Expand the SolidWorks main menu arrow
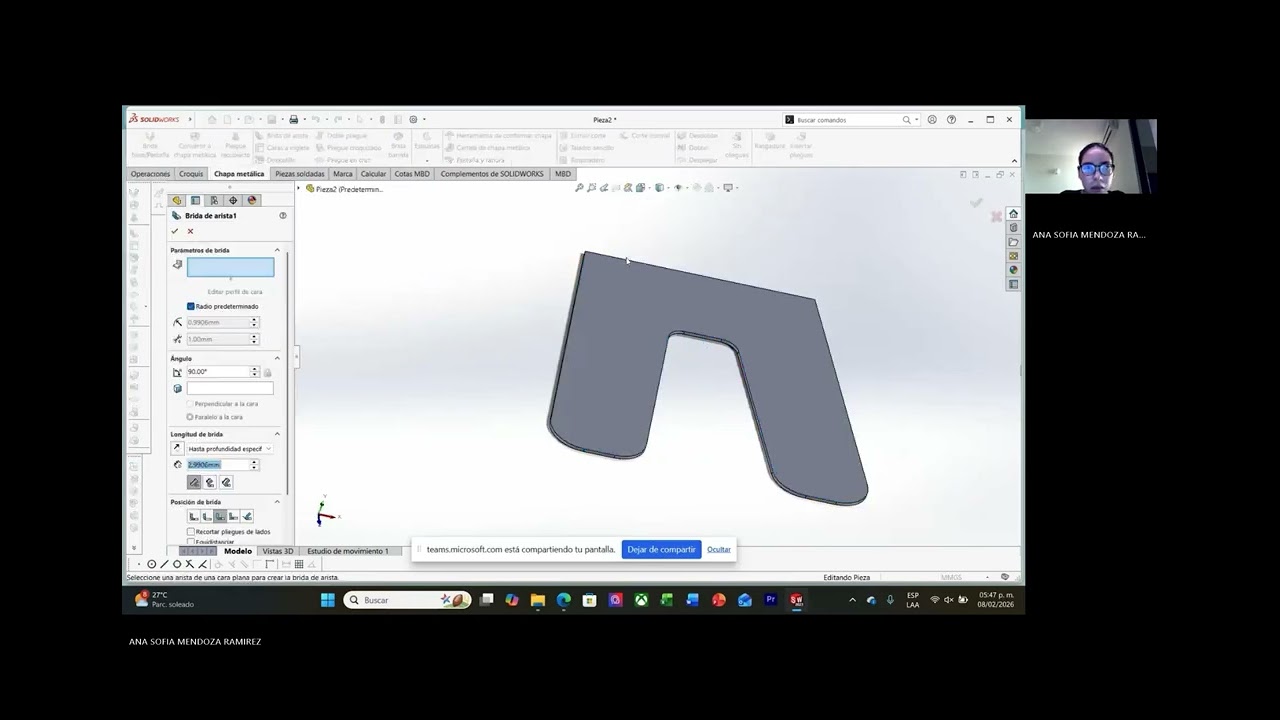 coord(190,119)
